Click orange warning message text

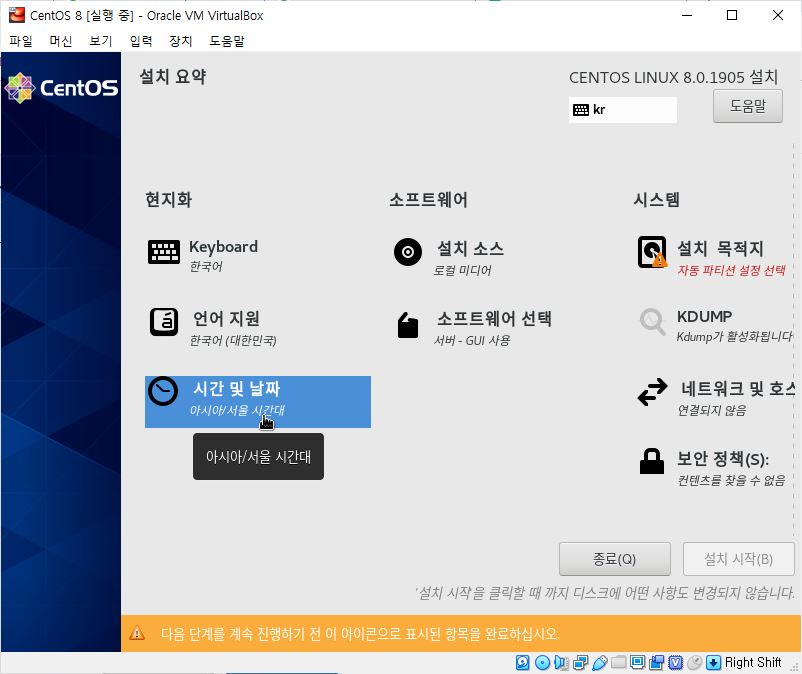[360, 634]
